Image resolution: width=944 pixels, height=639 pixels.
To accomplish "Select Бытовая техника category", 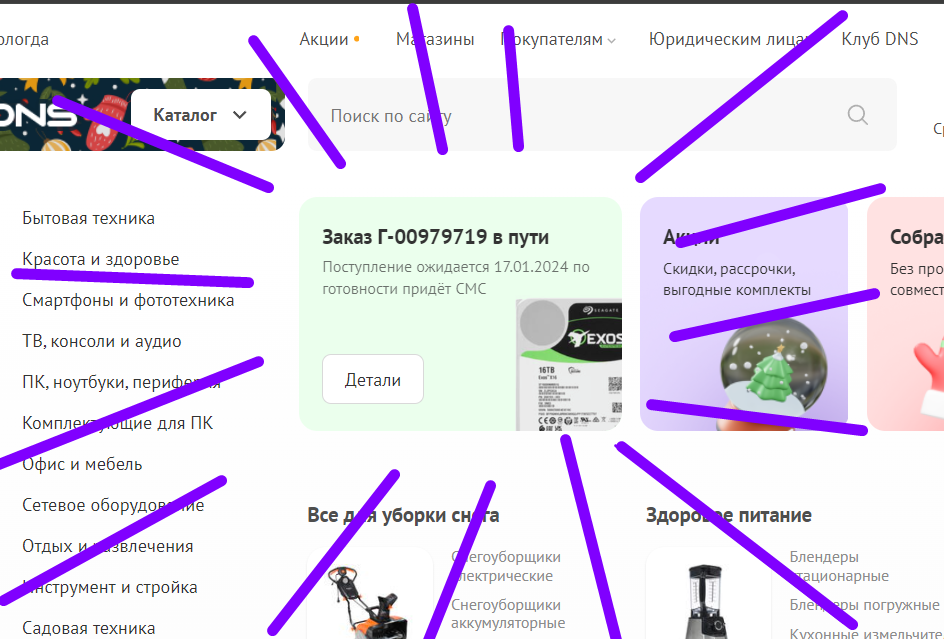I will tap(88, 218).
